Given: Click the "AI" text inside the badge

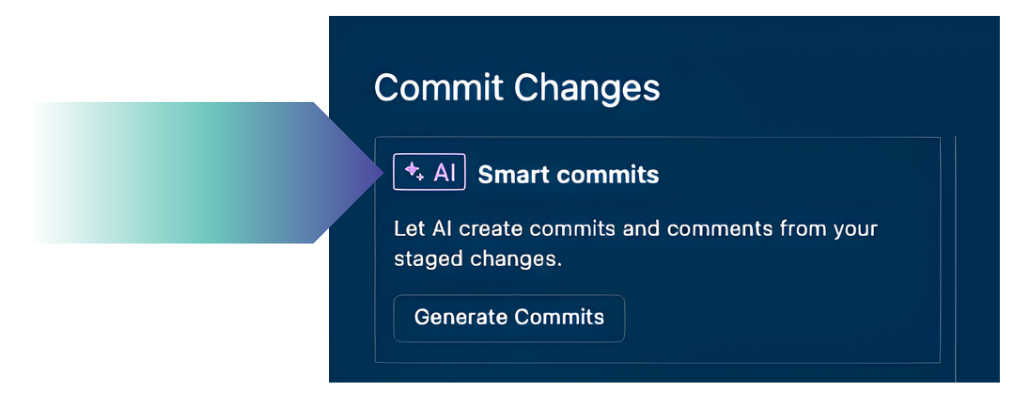Looking at the screenshot, I should click(x=445, y=174).
